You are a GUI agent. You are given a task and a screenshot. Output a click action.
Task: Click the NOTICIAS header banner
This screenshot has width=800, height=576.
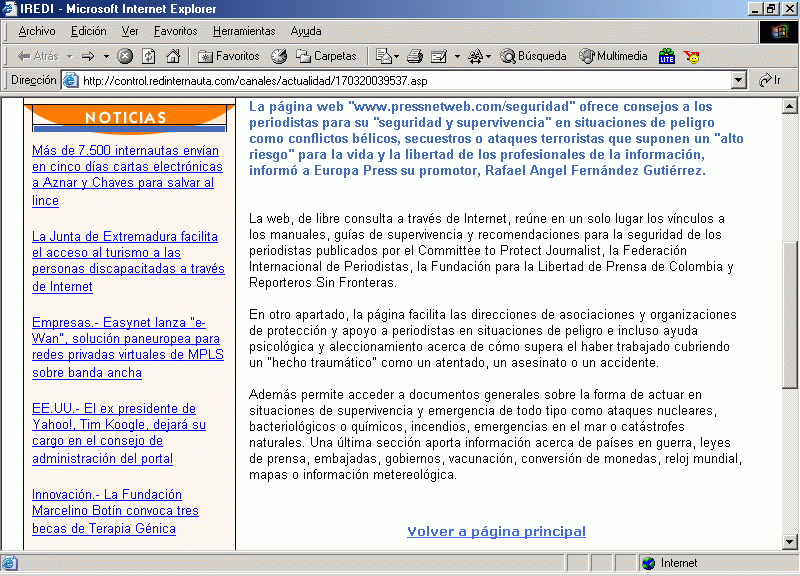click(x=130, y=118)
